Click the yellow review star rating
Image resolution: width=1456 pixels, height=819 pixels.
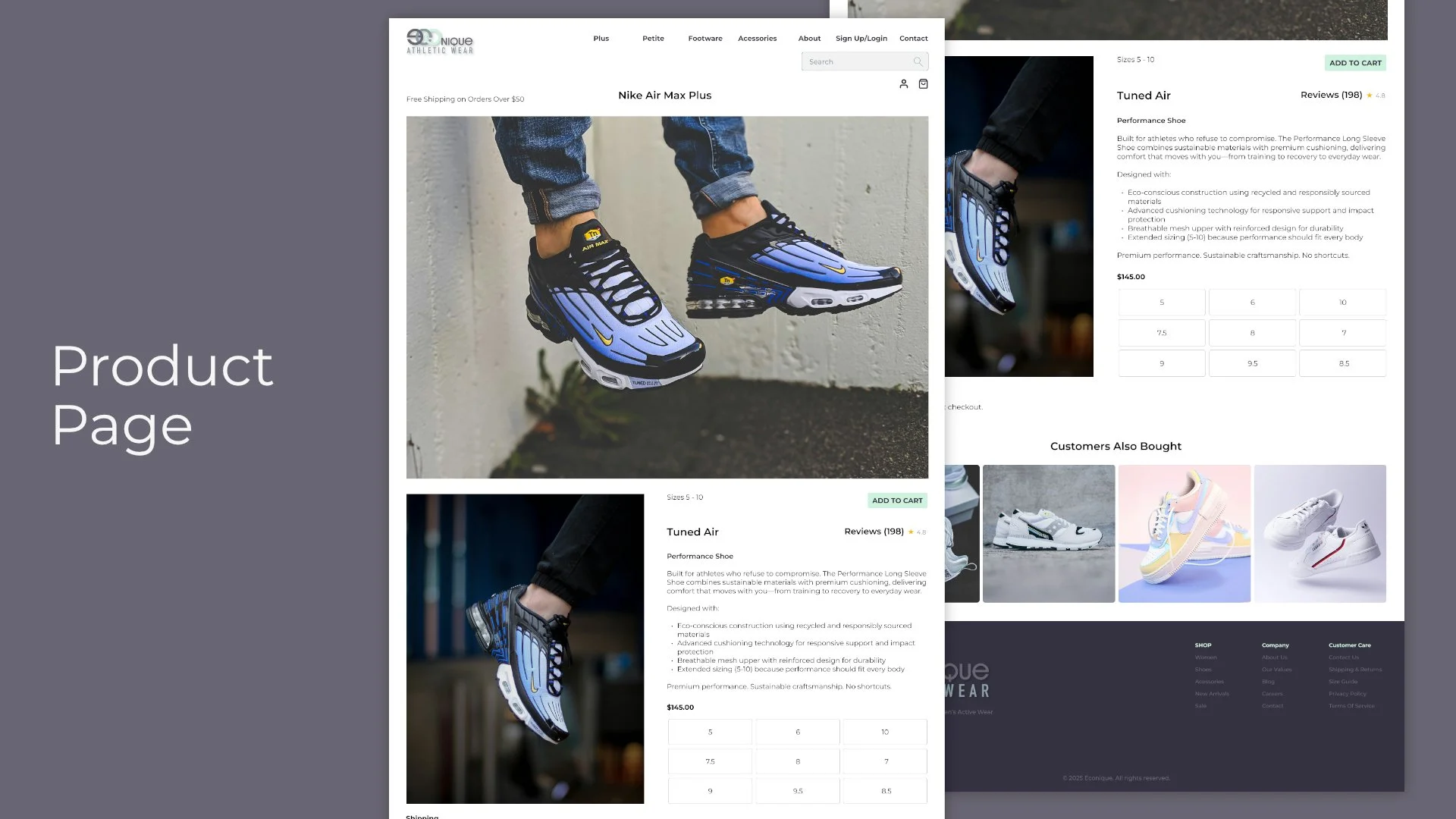coord(911,532)
